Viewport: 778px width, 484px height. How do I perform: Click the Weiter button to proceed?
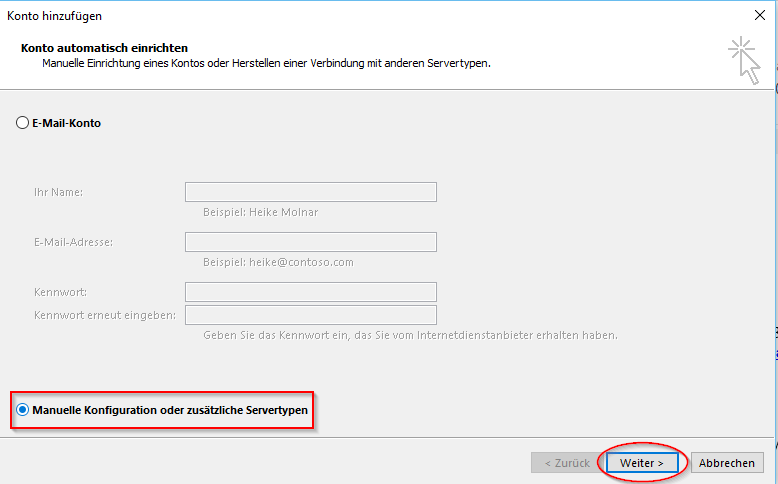[x=641, y=463]
